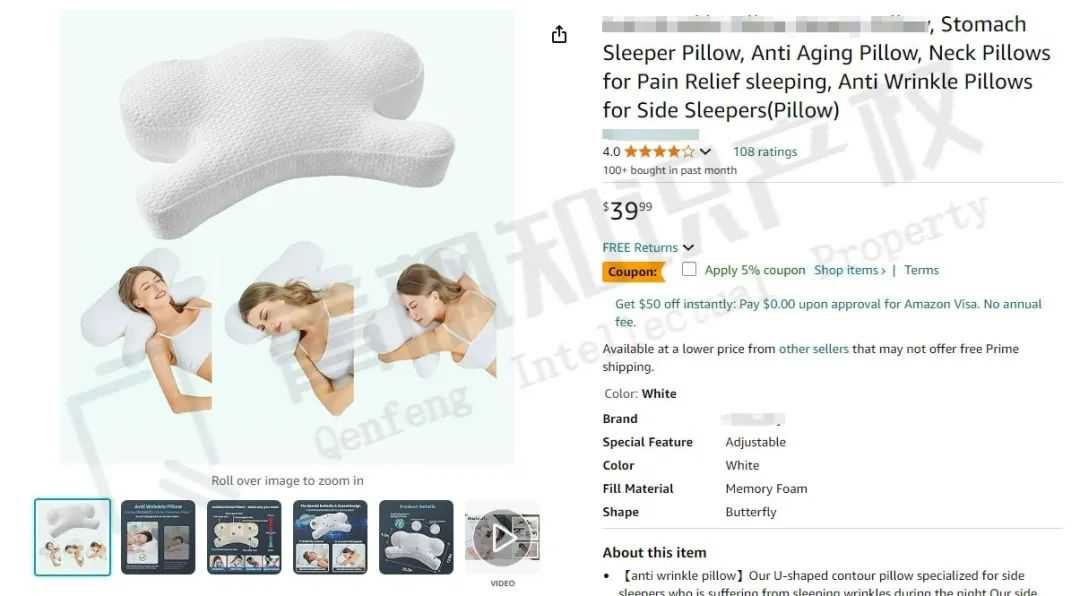
Task: Select the third pillow diagram thumbnail
Action: [x=244, y=537]
